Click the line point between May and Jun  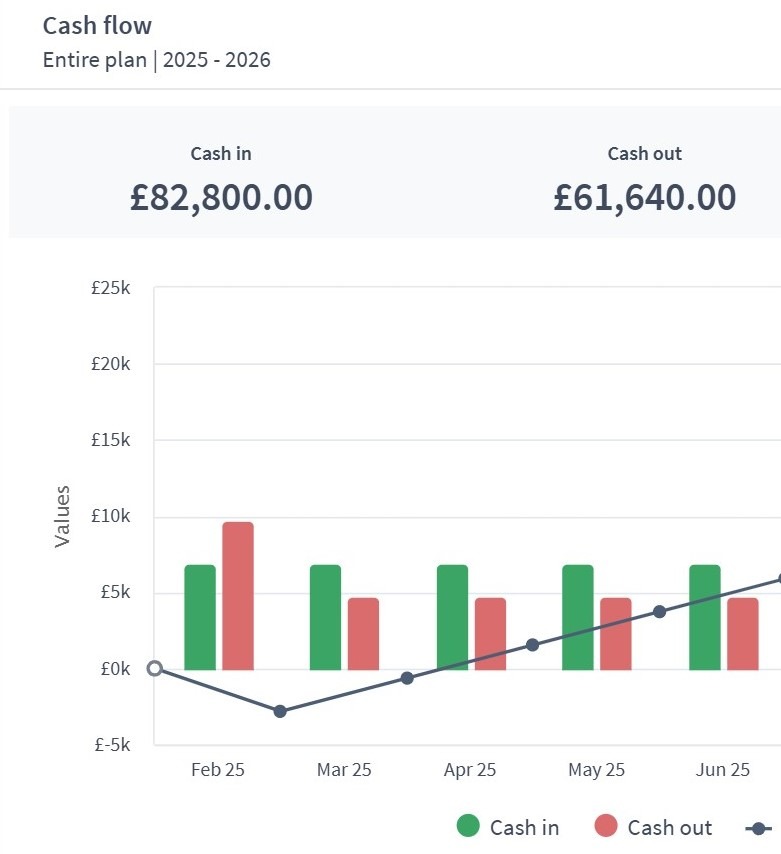pyautogui.click(x=659, y=611)
